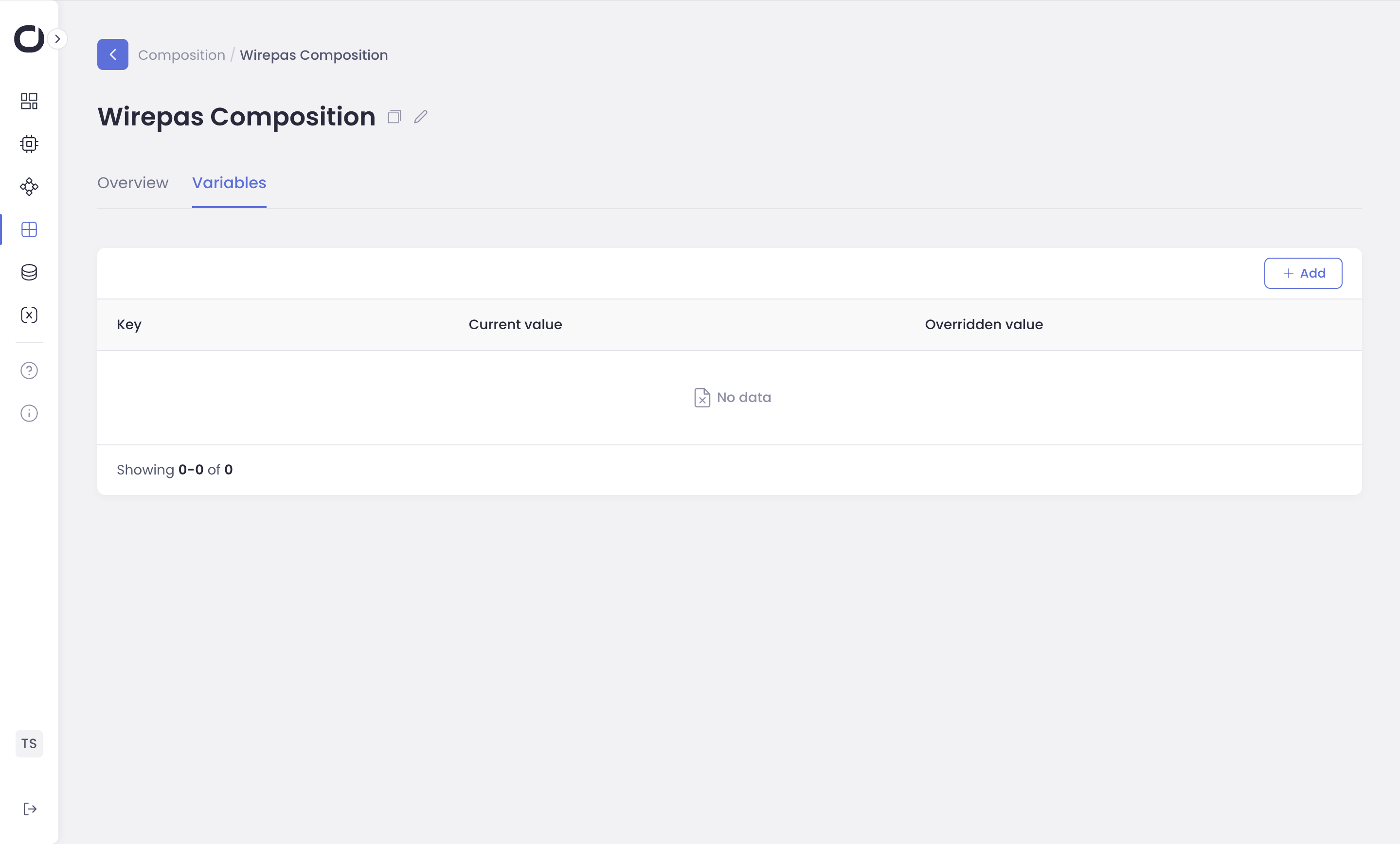Screen dimensions: 1400x844
Task: Select the Variables tab
Action: click(229, 183)
